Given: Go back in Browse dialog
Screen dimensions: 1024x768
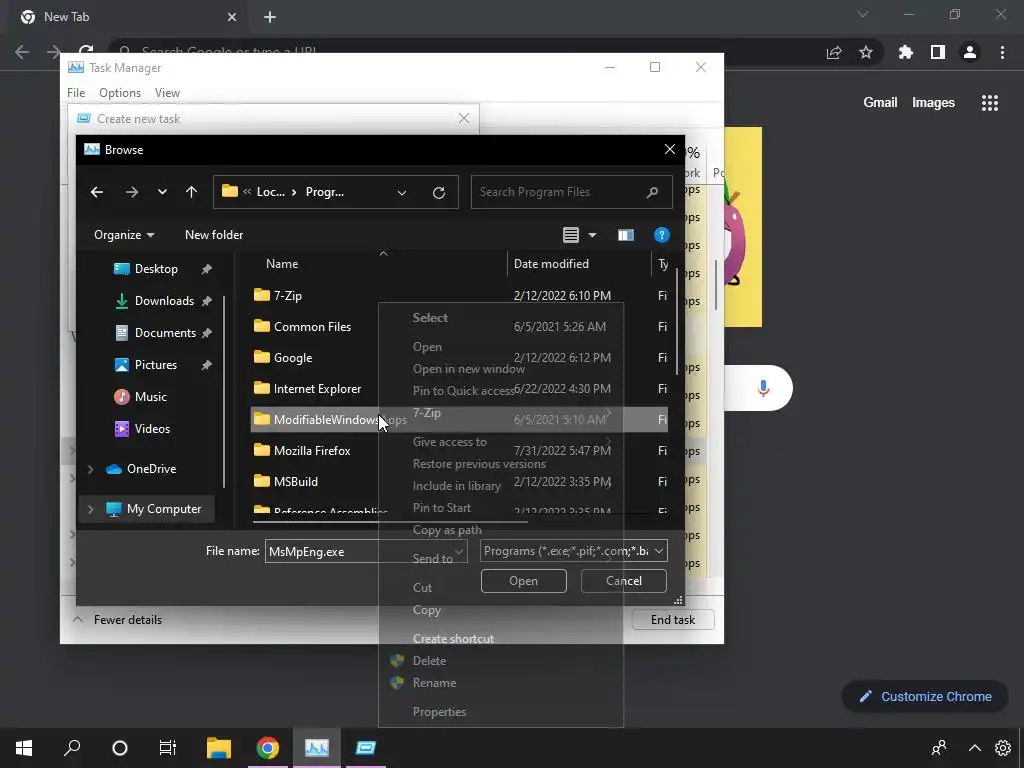Looking at the screenshot, I should coord(97,192).
